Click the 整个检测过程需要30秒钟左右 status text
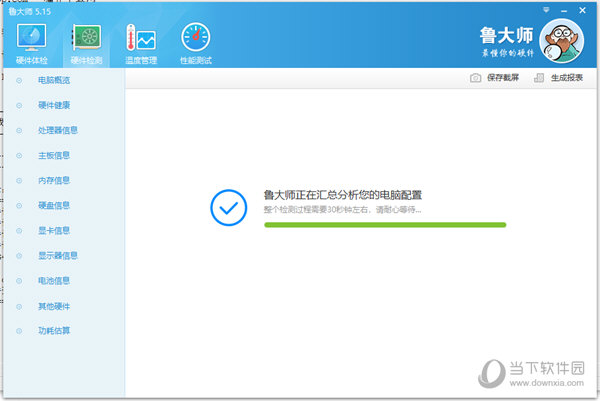Screen dimensions: 600x401 (x=342, y=210)
